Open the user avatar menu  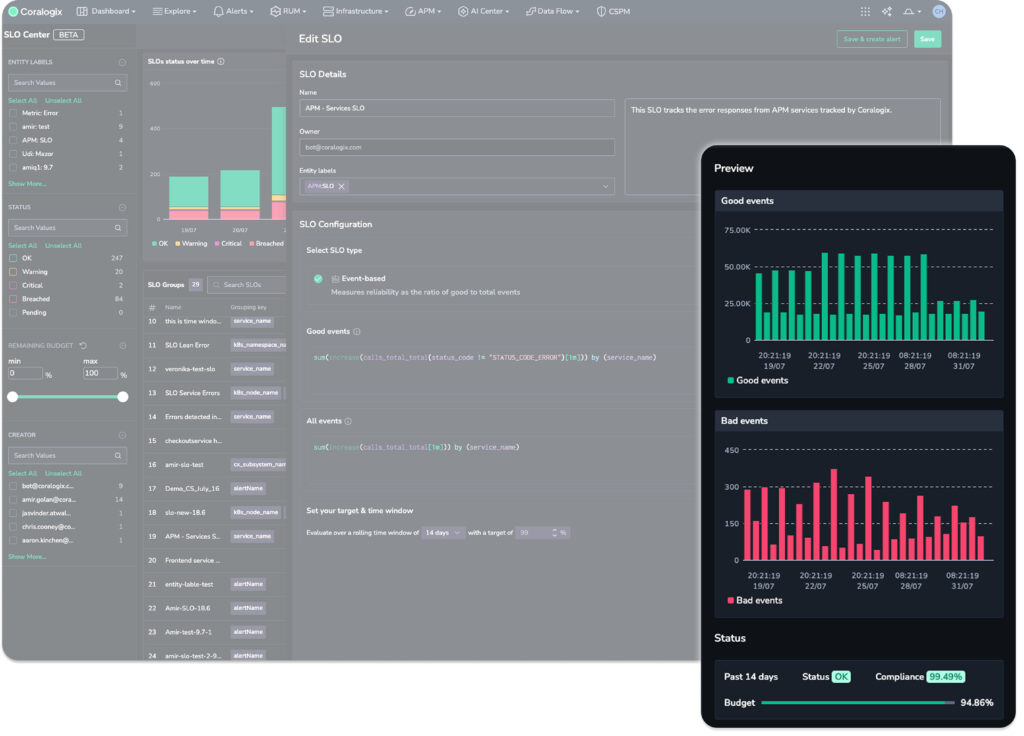click(938, 11)
